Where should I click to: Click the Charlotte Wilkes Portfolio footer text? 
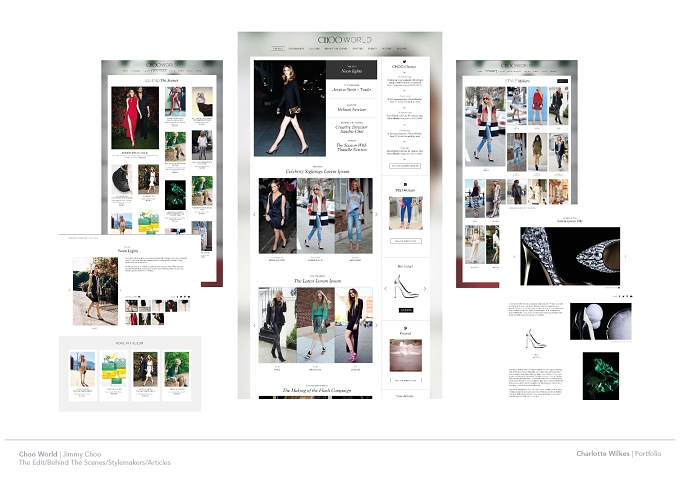pyautogui.click(x=618, y=453)
